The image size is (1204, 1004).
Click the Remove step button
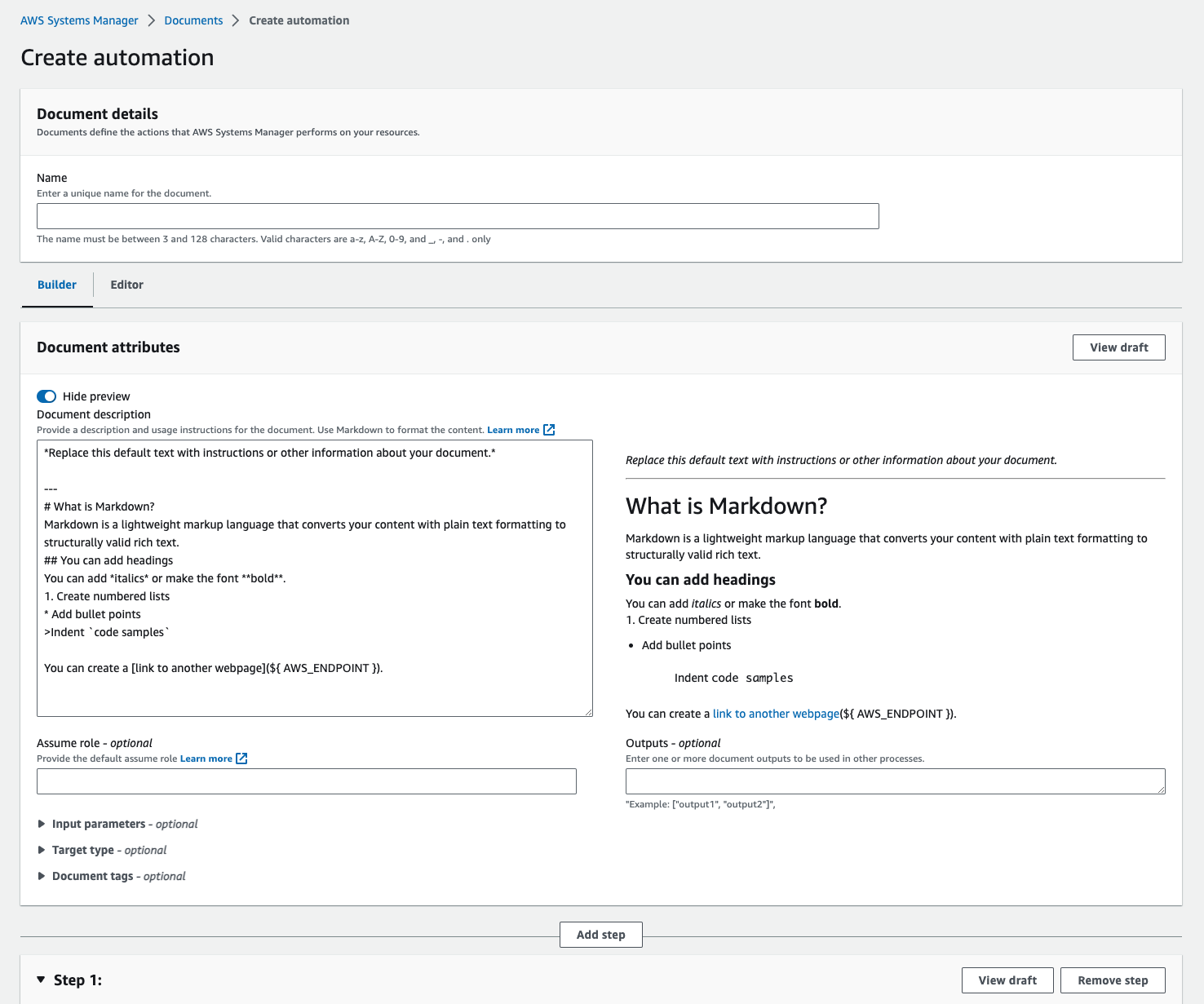tap(1113, 980)
